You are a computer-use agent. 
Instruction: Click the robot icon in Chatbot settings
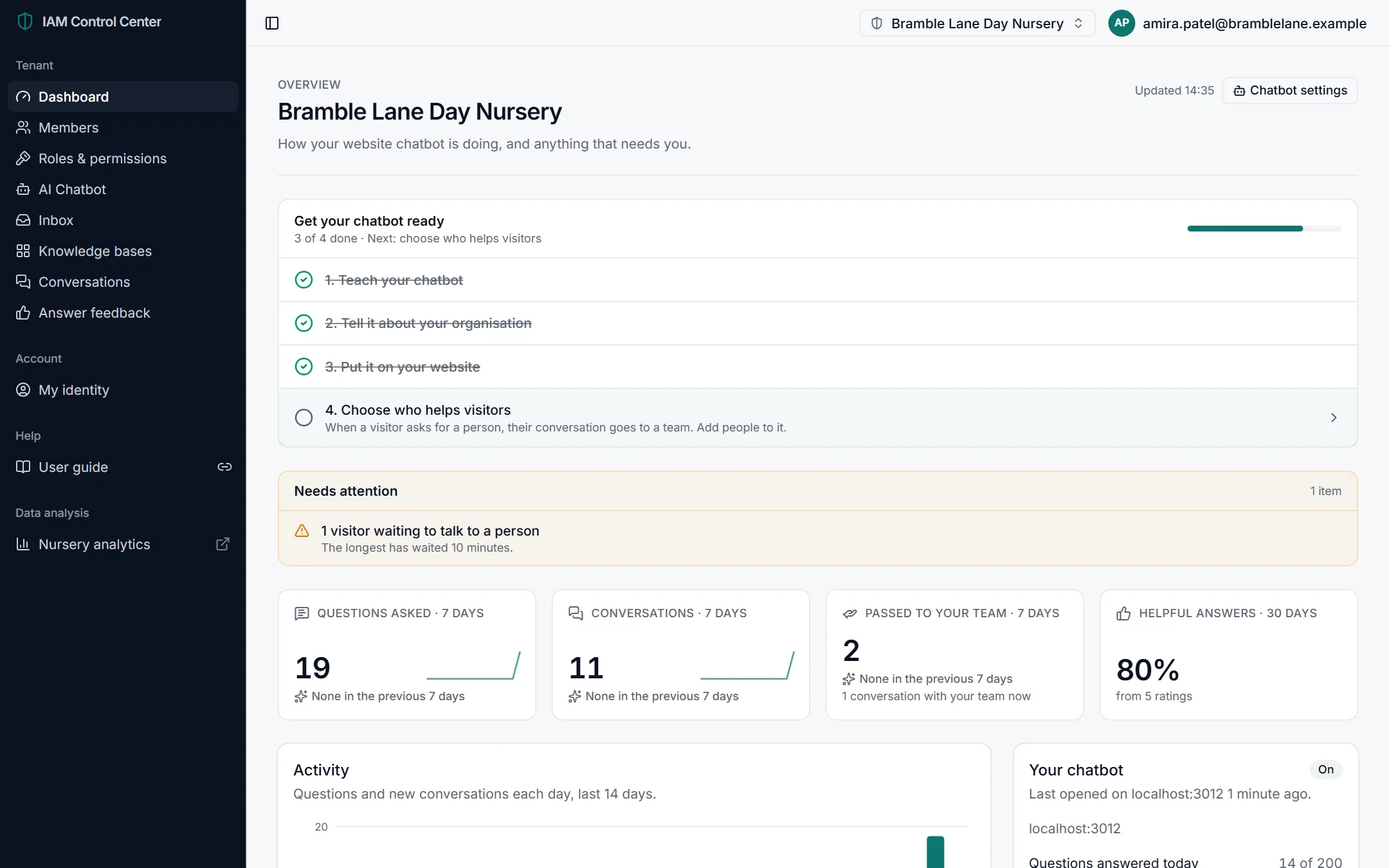pyautogui.click(x=1239, y=91)
